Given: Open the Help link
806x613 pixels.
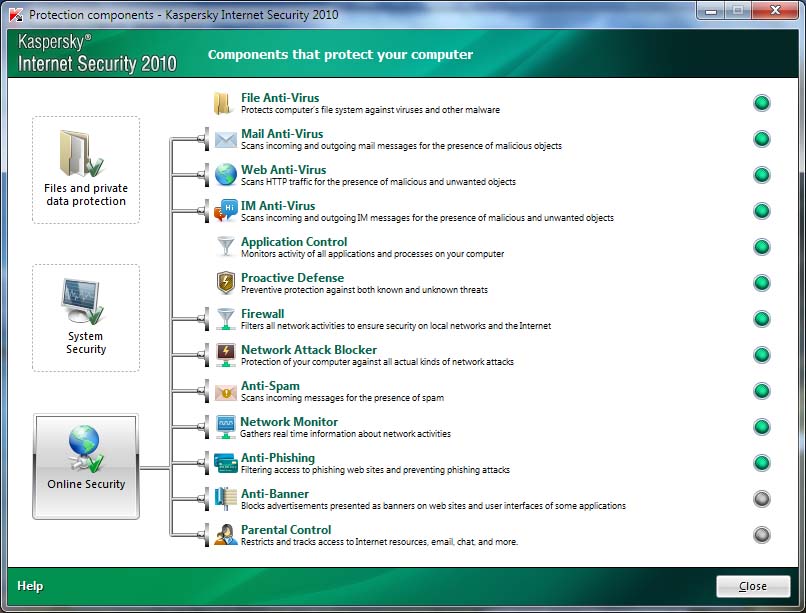Looking at the screenshot, I should pos(30,586).
